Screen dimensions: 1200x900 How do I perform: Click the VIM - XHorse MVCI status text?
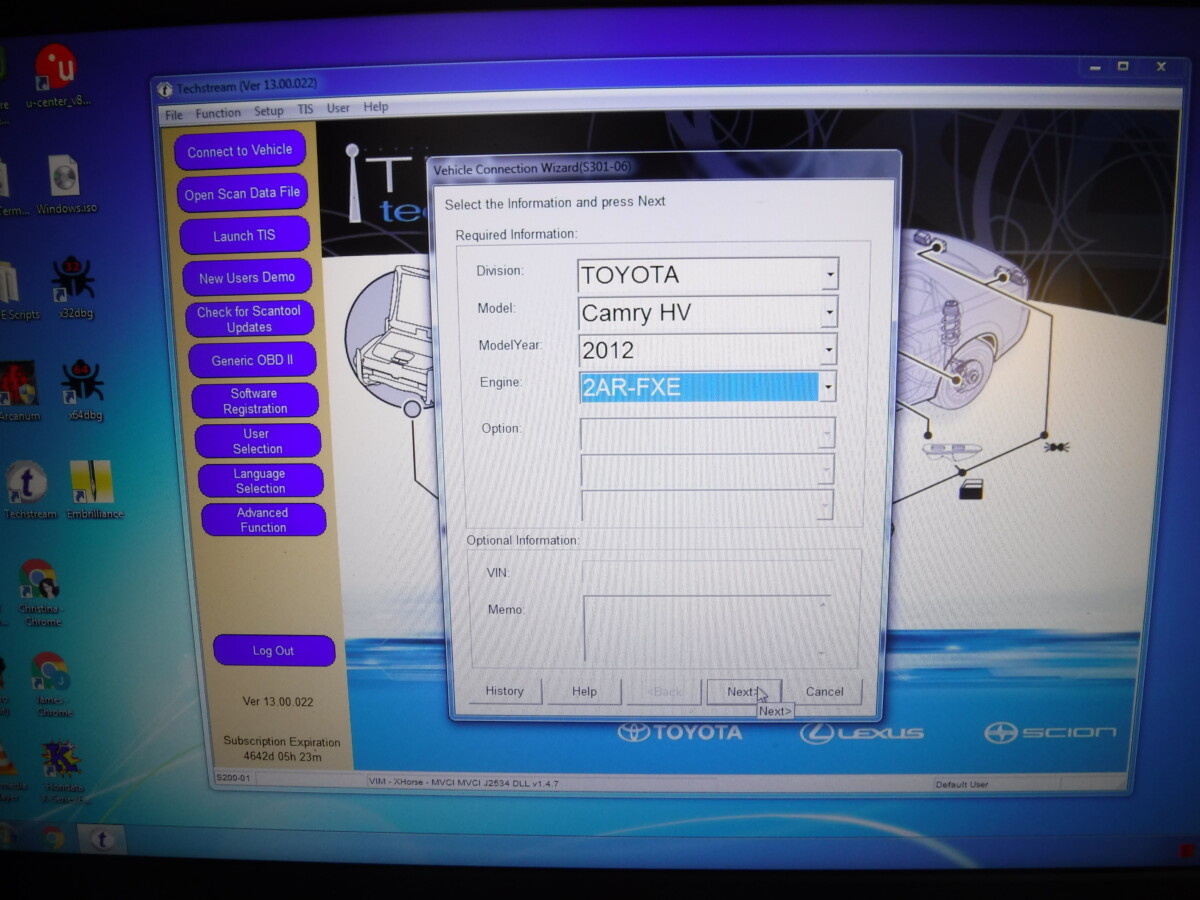pos(463,783)
